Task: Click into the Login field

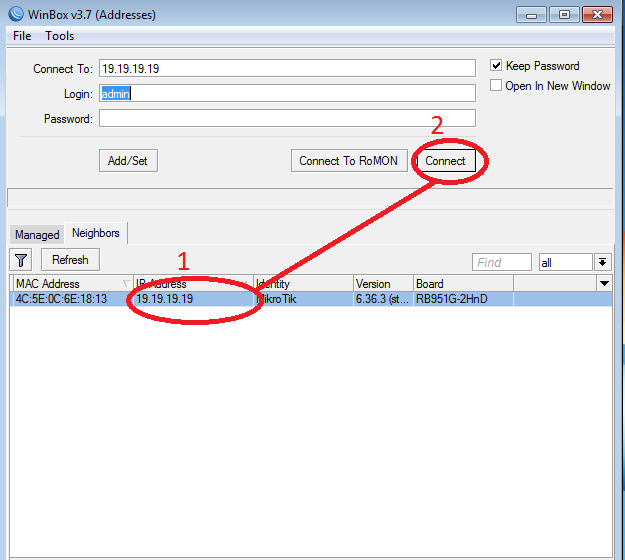Action: click(x=287, y=93)
